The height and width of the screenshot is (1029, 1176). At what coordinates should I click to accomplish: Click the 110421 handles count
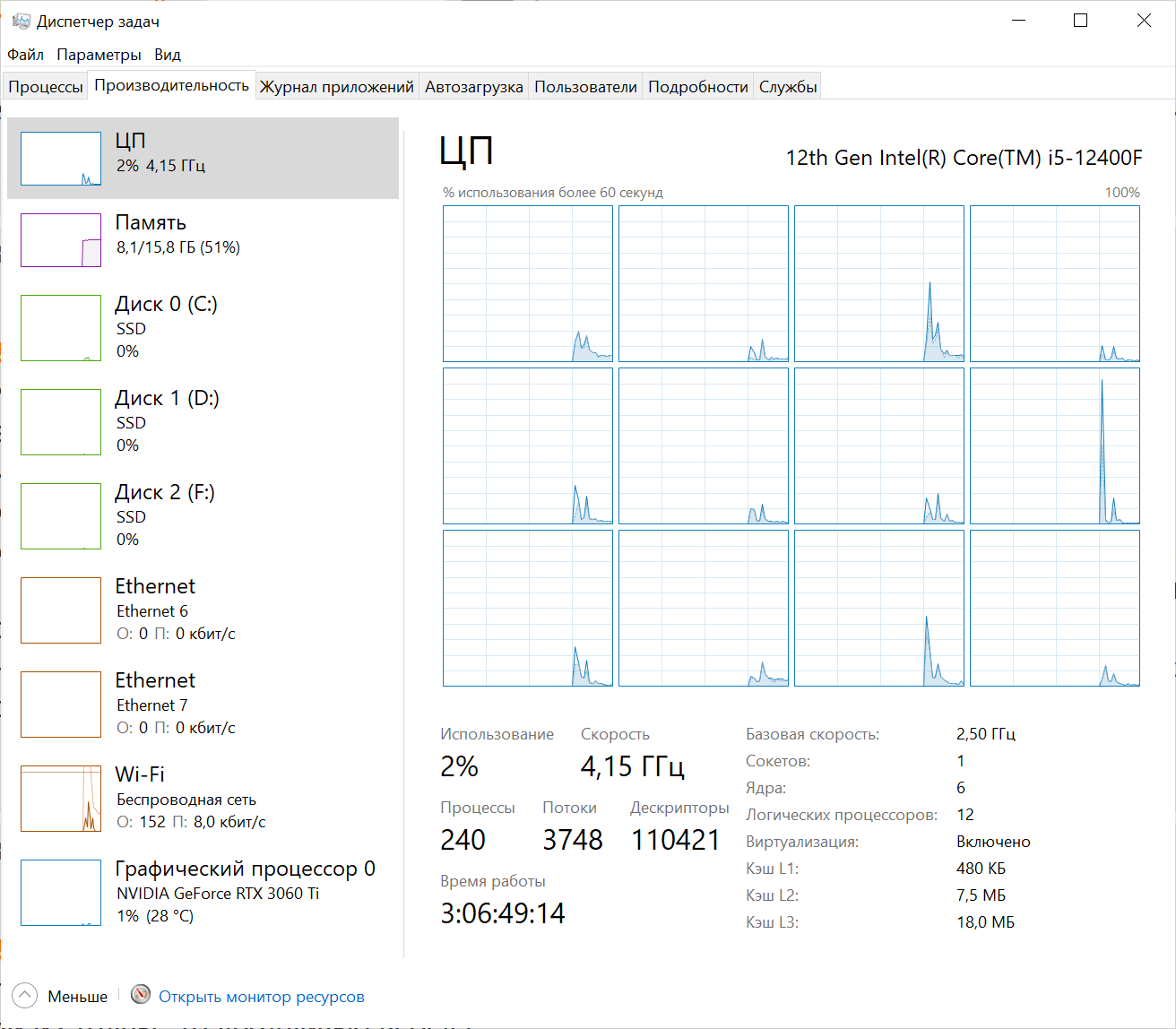(676, 840)
